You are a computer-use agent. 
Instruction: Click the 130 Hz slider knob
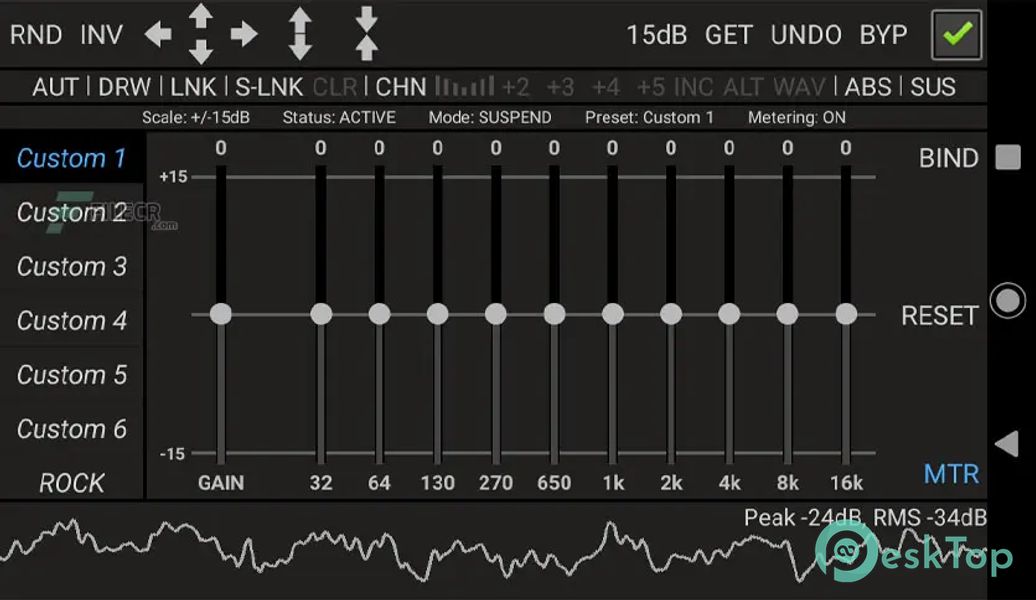[x=437, y=314]
